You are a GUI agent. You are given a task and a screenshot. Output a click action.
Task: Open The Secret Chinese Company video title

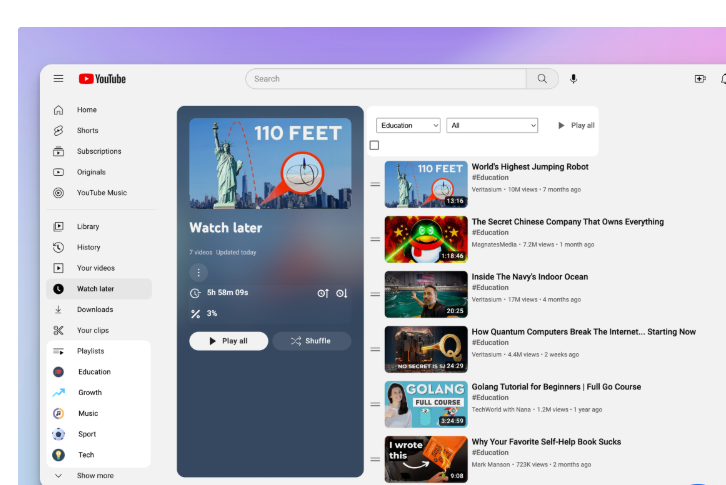coord(568,222)
